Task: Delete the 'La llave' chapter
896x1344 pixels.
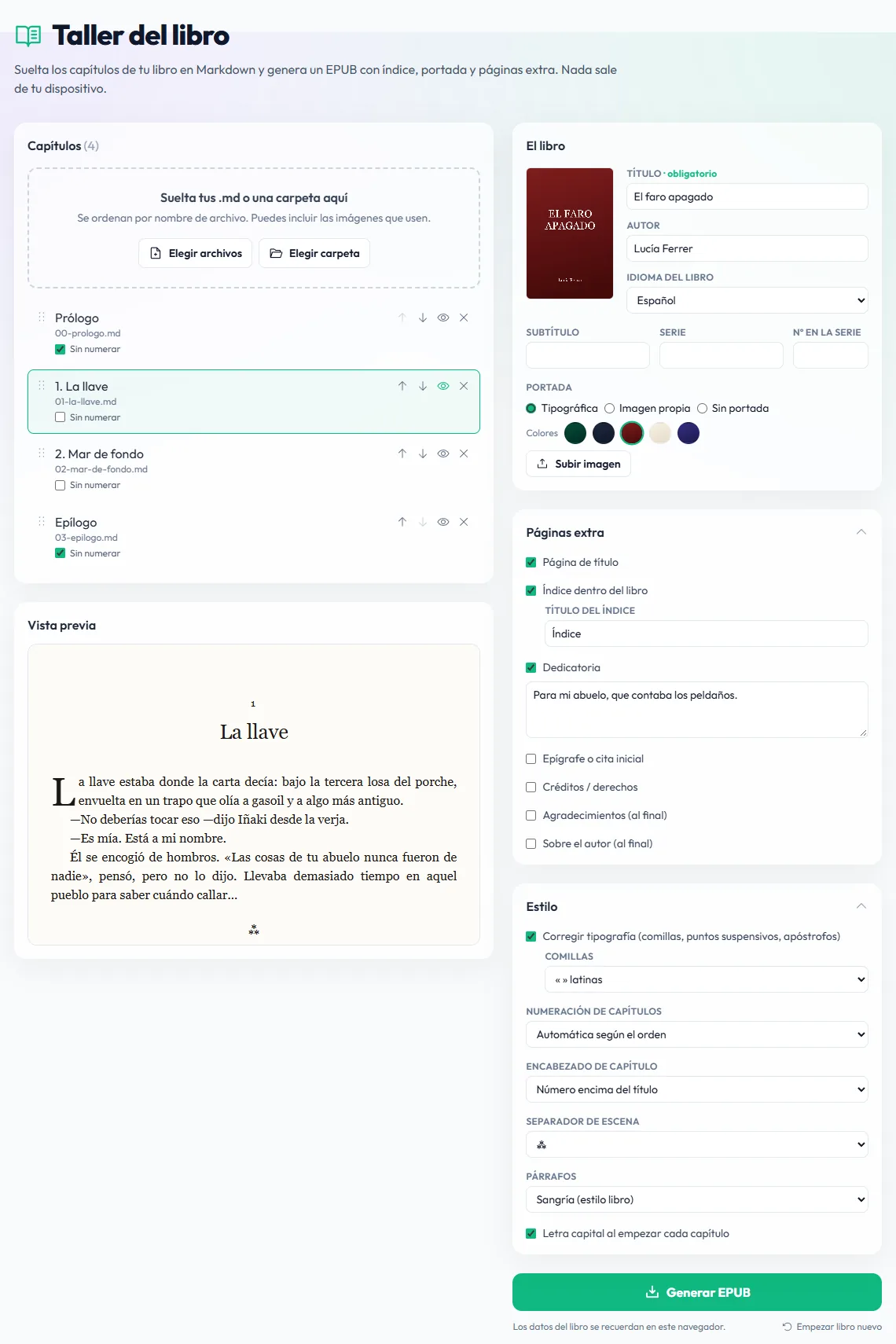Action: [464, 386]
